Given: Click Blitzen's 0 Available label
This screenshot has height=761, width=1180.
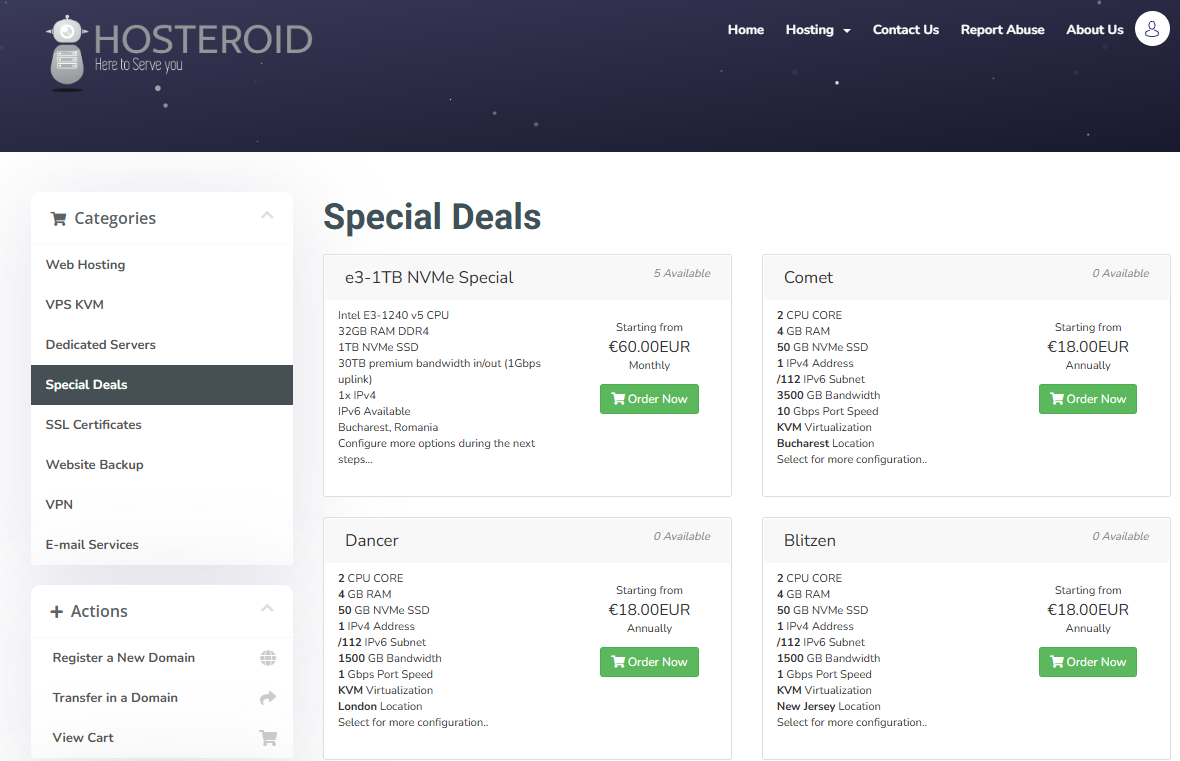Looking at the screenshot, I should point(1121,536).
